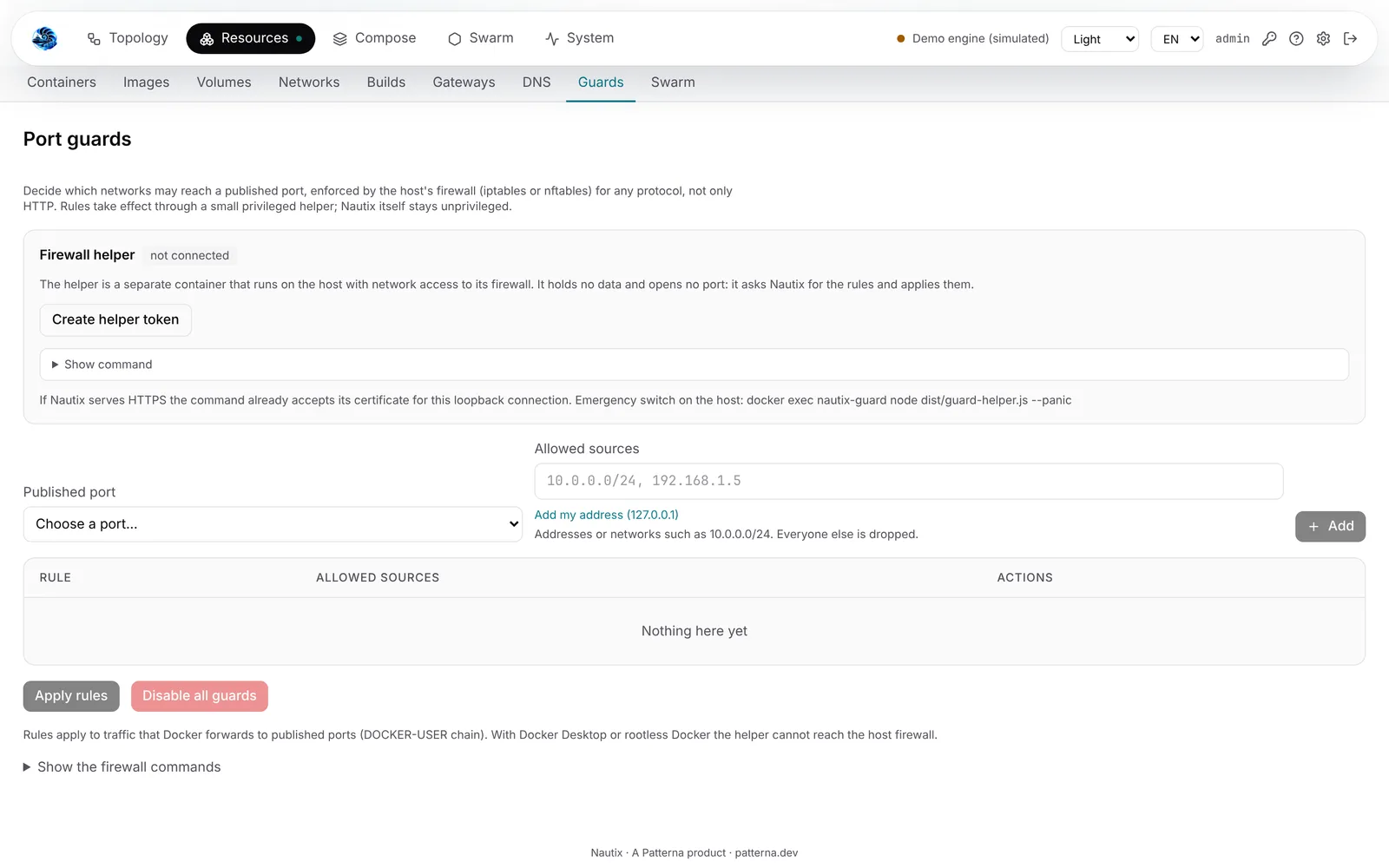Image resolution: width=1389 pixels, height=868 pixels.
Task: Click the RULE column header
Action: [56, 577]
